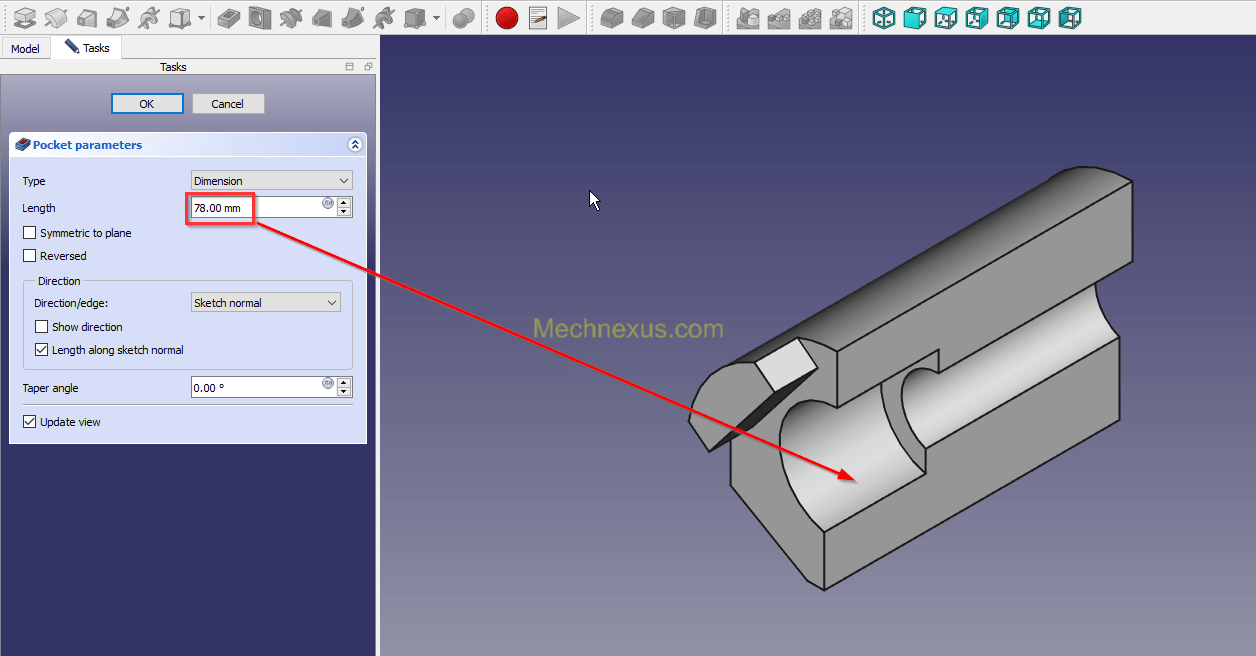Switch to the Model tab
The image size is (1256, 656).
[x=25, y=48]
